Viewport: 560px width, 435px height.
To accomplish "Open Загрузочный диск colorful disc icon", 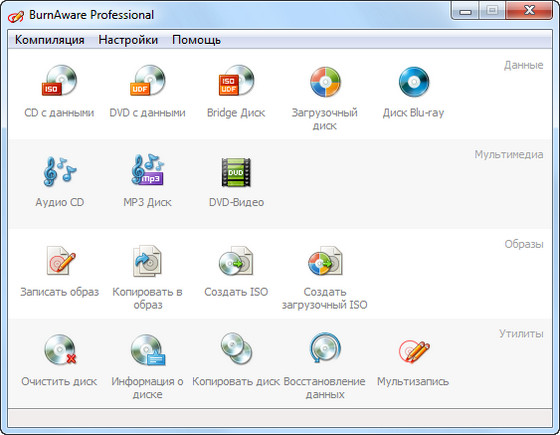I will pos(325,82).
